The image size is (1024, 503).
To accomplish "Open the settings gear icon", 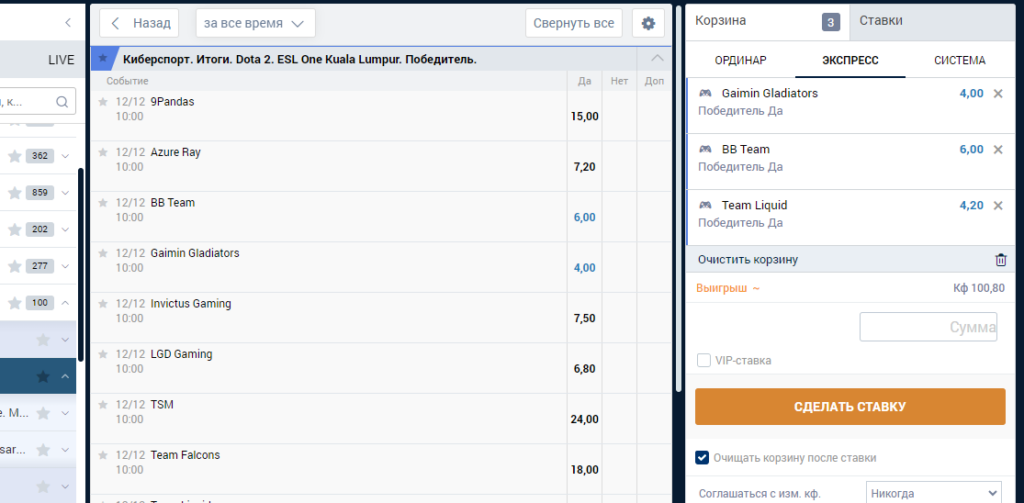I will click(x=648, y=24).
